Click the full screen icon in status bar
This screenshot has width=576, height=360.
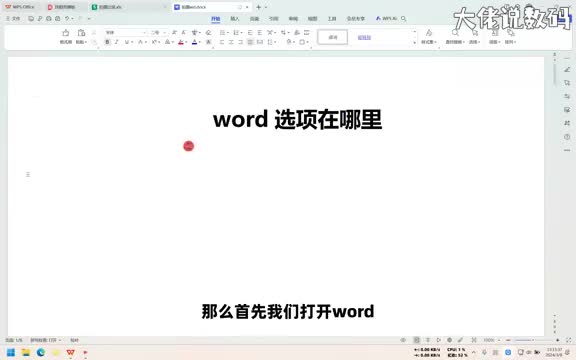(x=568, y=340)
